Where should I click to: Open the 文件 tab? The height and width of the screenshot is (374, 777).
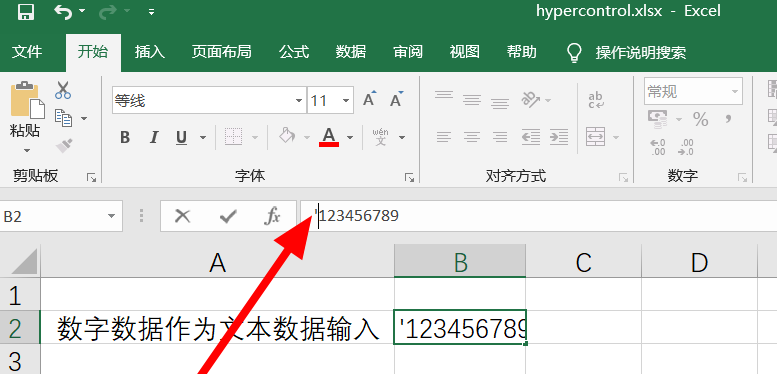coord(27,52)
